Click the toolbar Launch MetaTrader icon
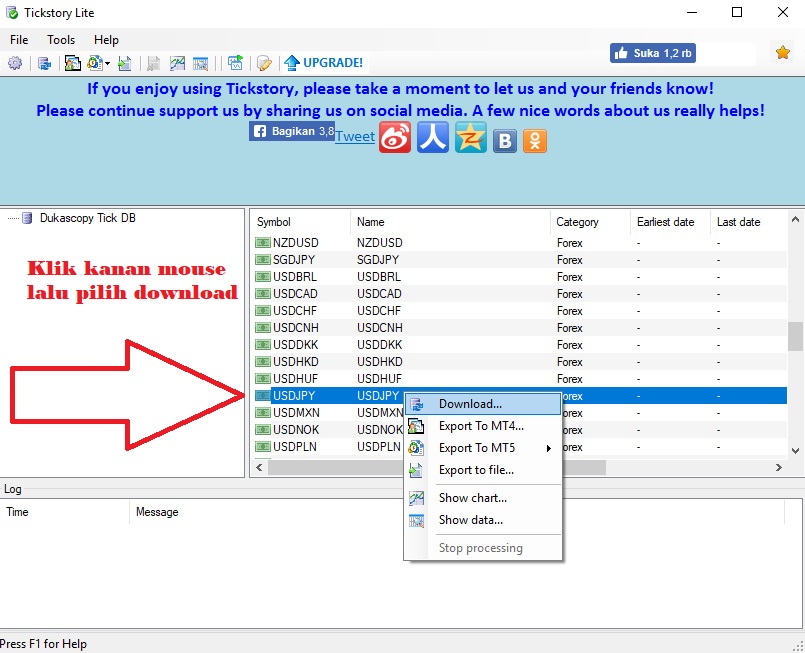 236,63
